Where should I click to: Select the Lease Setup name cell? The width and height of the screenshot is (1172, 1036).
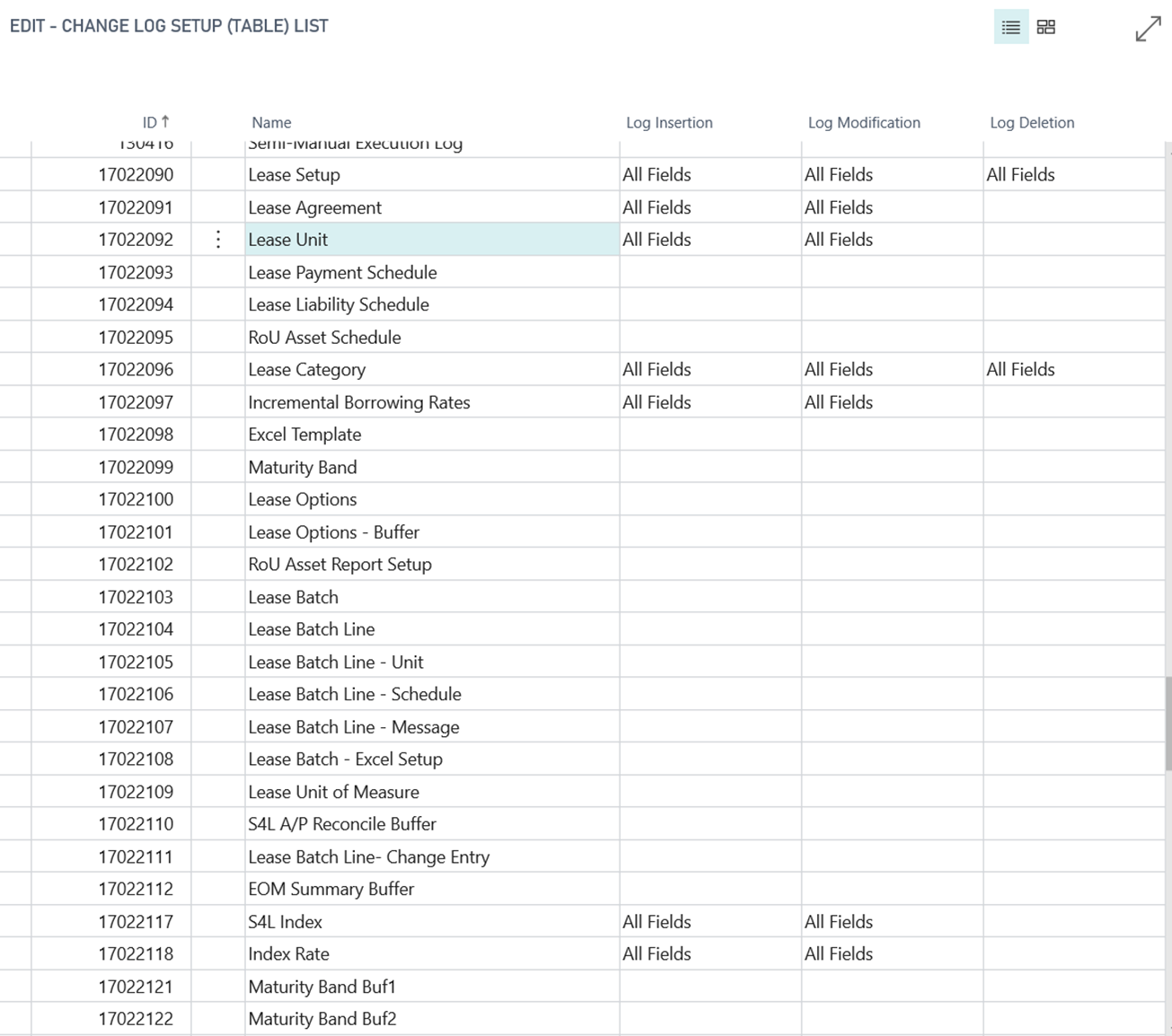(x=432, y=174)
